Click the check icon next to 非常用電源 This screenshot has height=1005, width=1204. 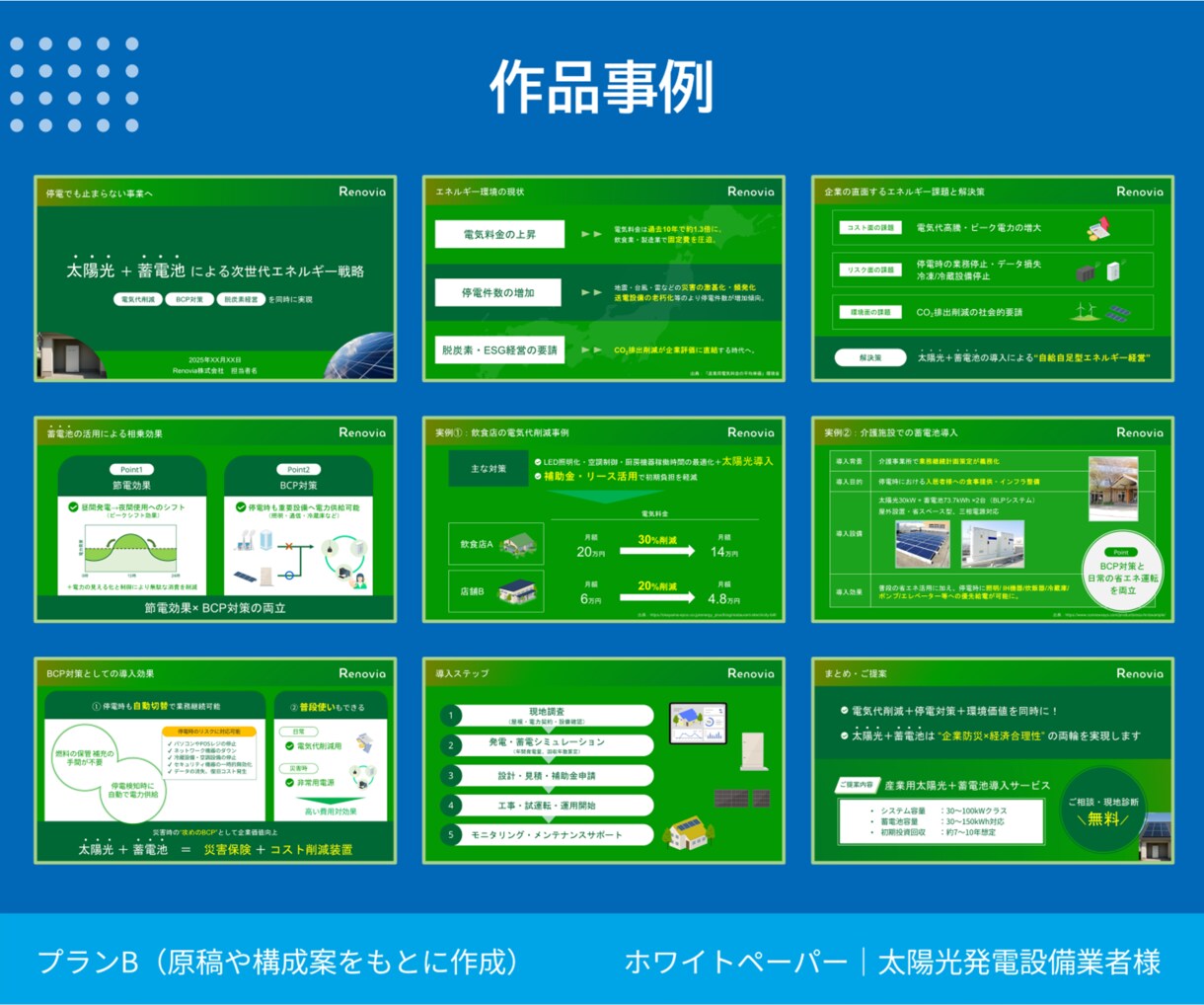click(289, 782)
